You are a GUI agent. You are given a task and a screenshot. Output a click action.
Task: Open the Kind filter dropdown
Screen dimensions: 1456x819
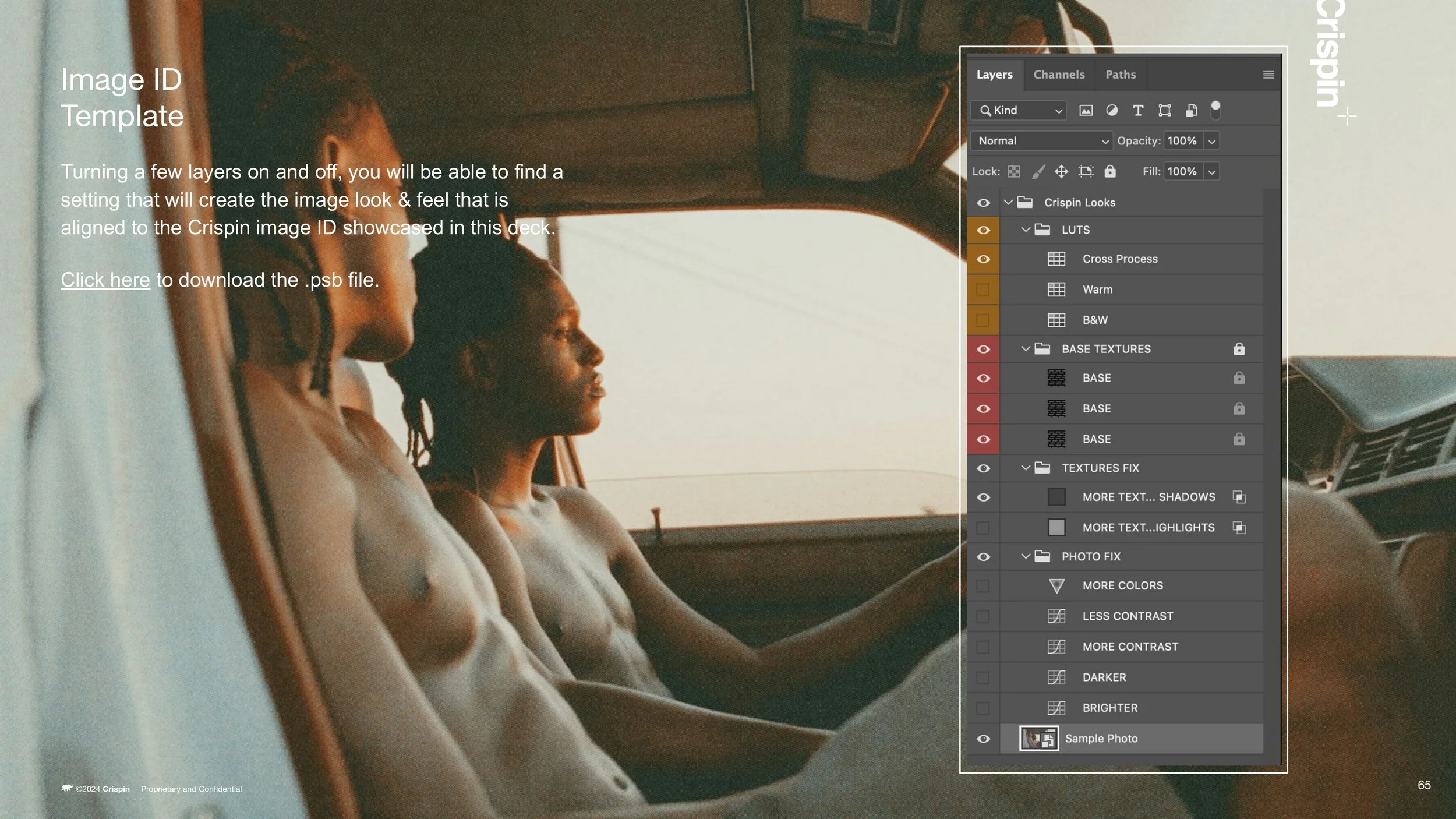(x=1019, y=110)
